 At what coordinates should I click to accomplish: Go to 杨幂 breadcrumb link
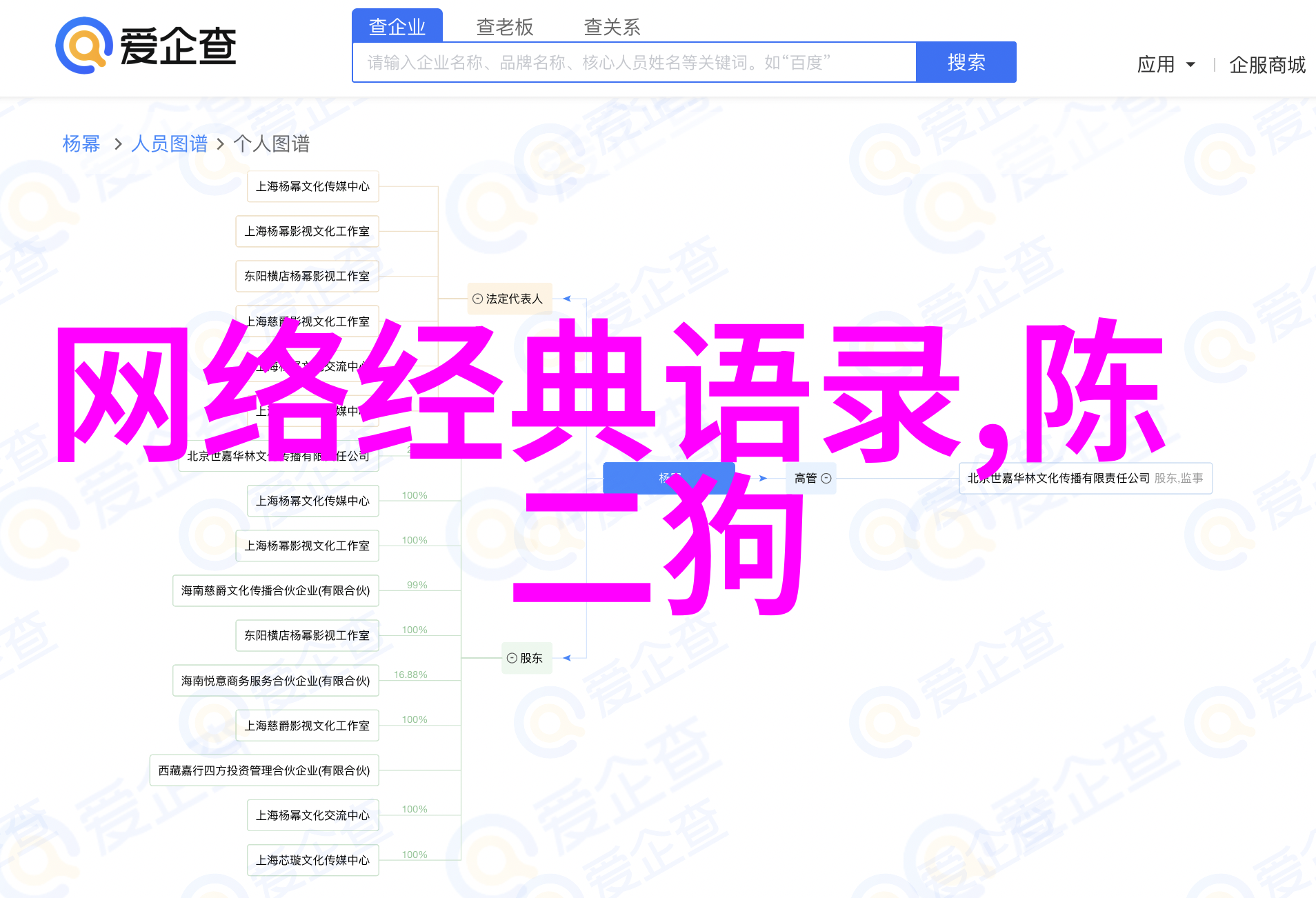coord(81,143)
